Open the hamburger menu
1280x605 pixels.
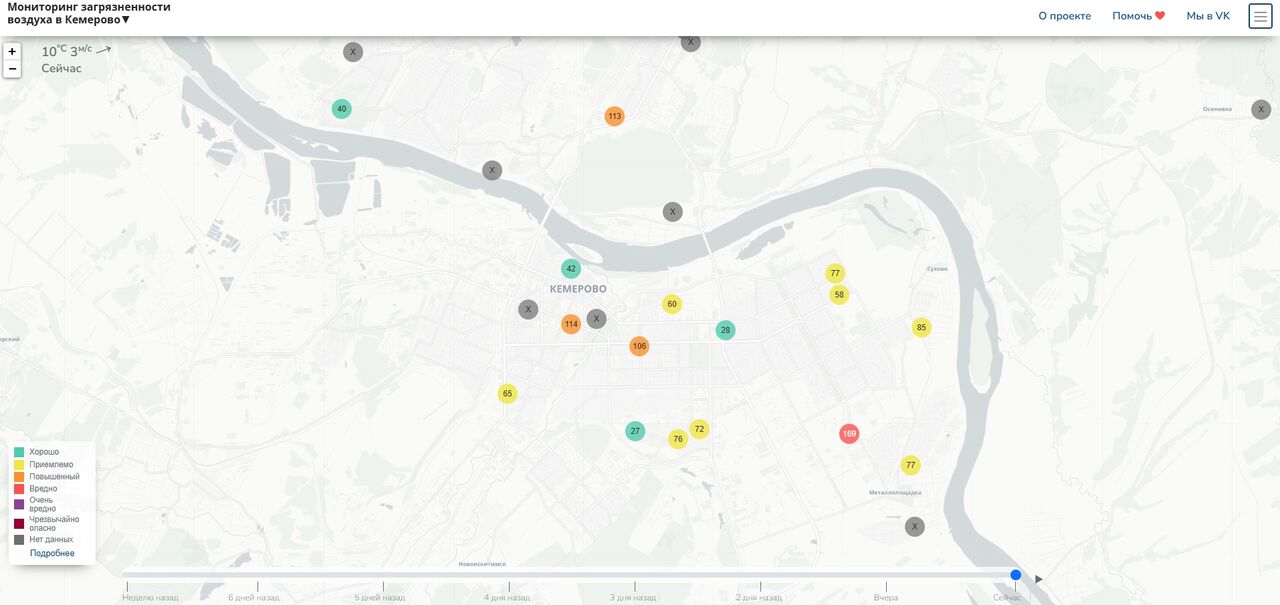coord(1260,16)
